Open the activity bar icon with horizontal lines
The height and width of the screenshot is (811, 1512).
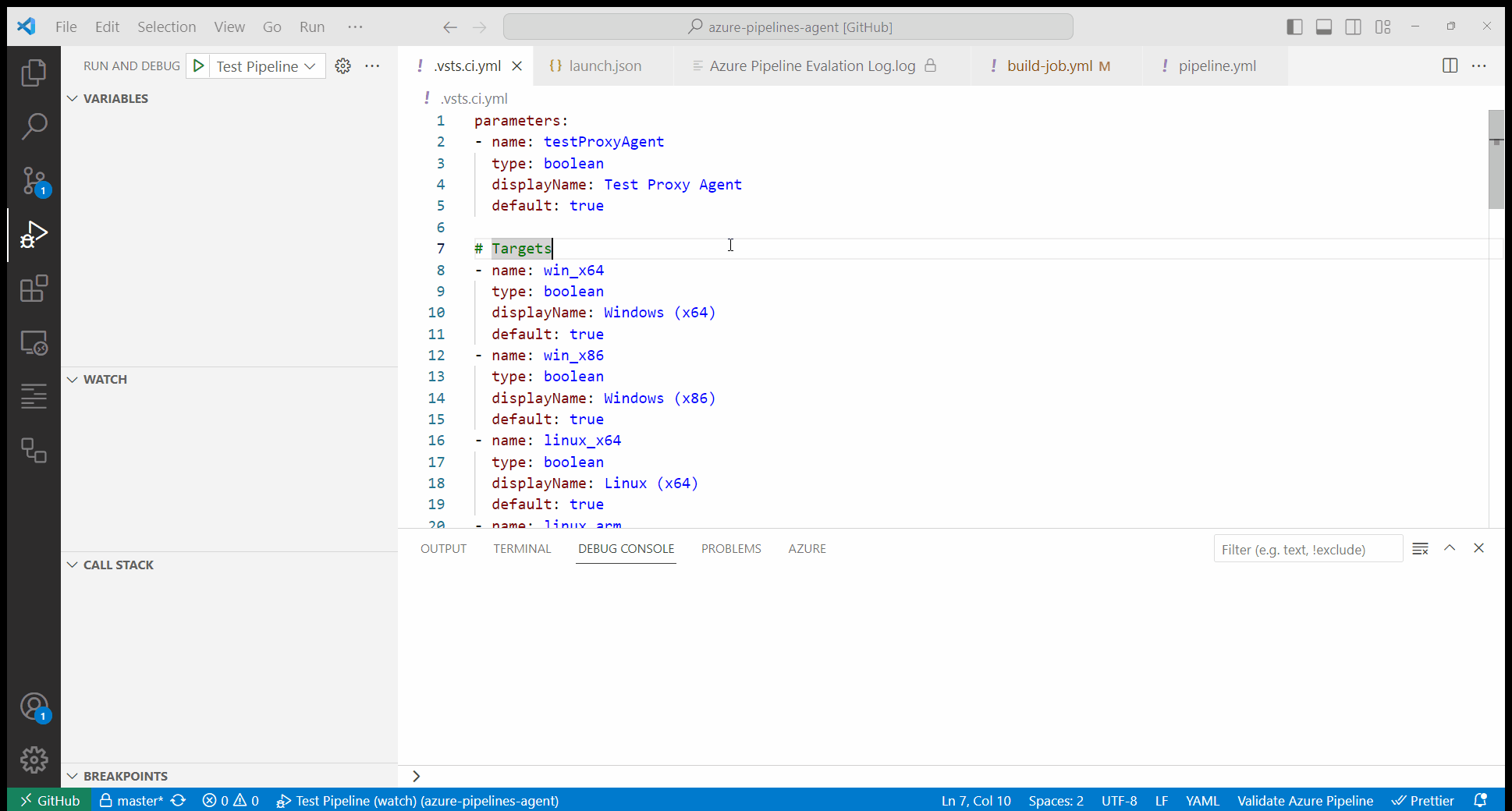(x=34, y=396)
